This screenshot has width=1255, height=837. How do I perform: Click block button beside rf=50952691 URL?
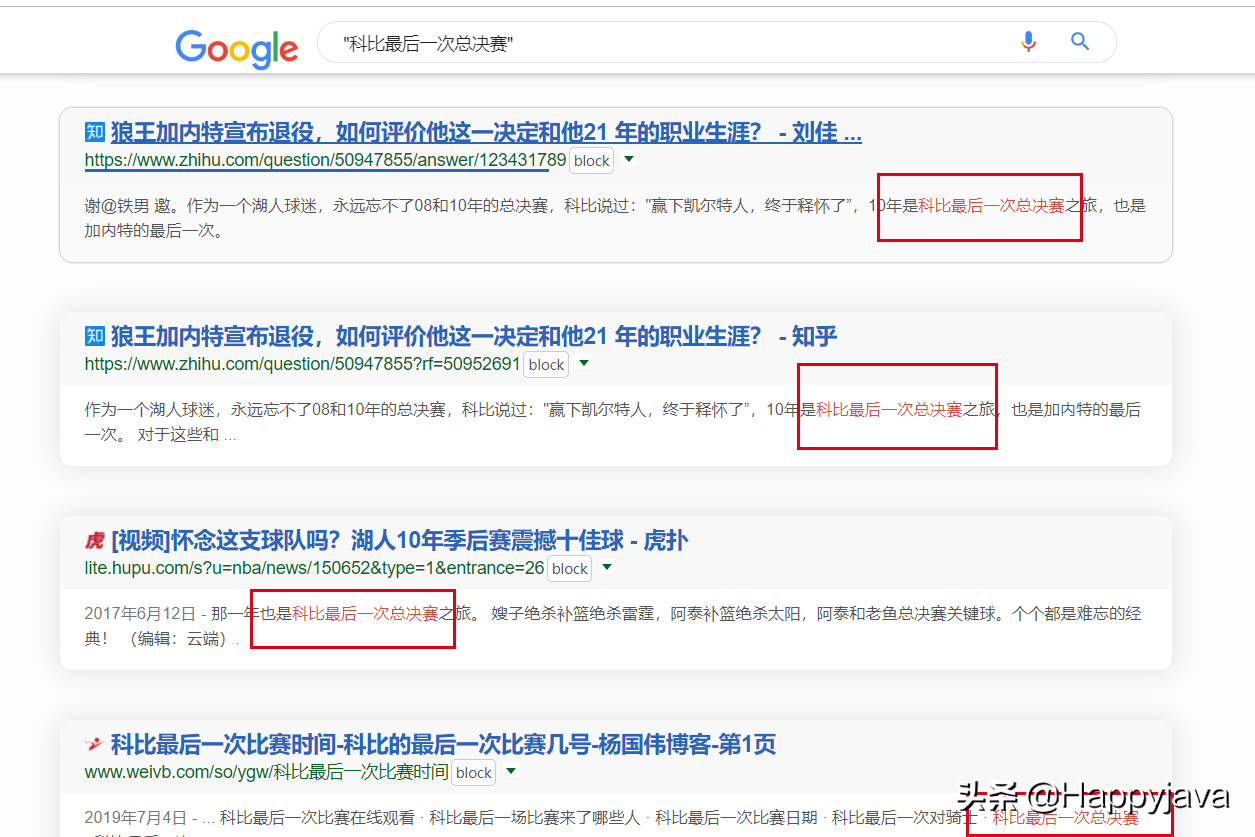click(x=546, y=364)
